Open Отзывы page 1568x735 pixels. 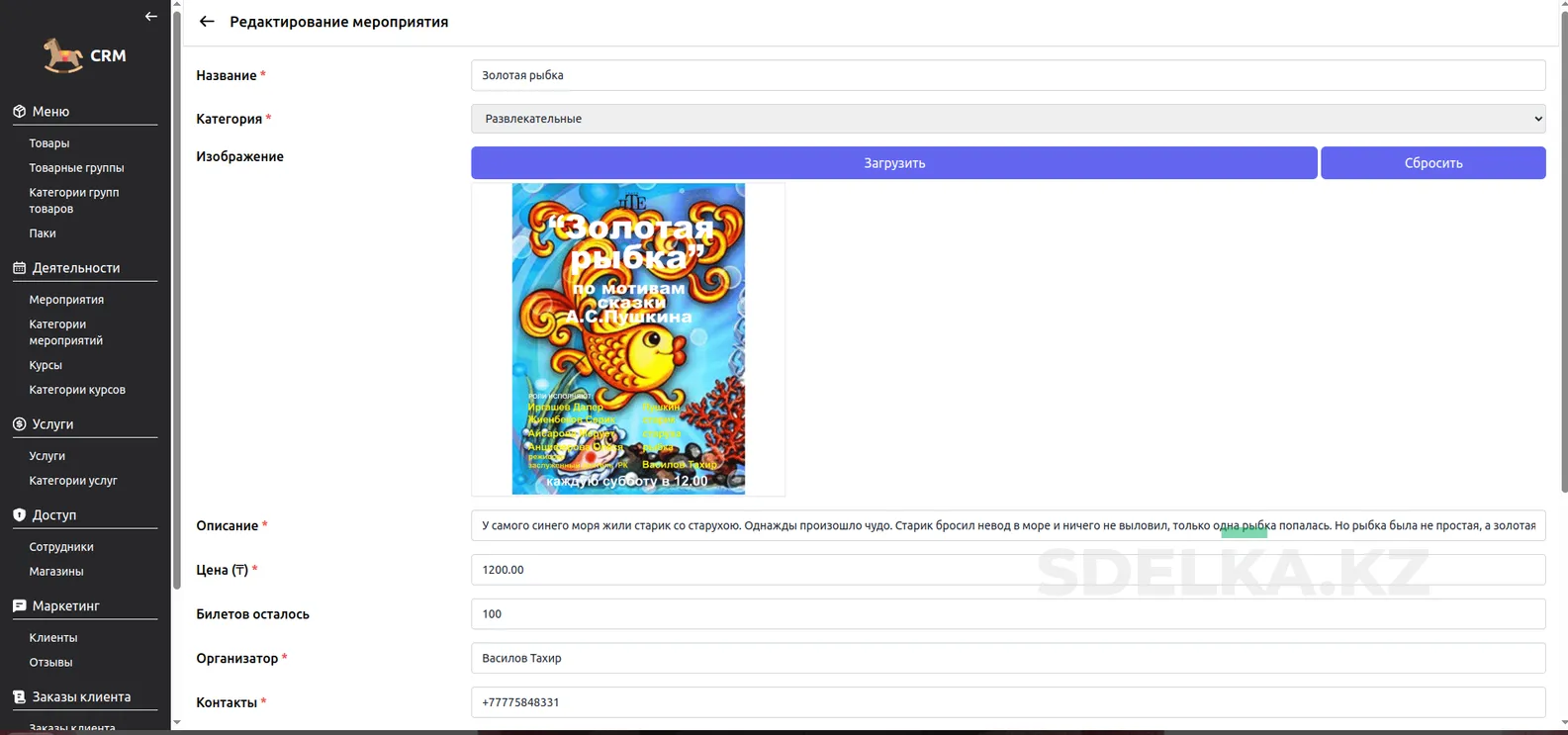(x=50, y=663)
